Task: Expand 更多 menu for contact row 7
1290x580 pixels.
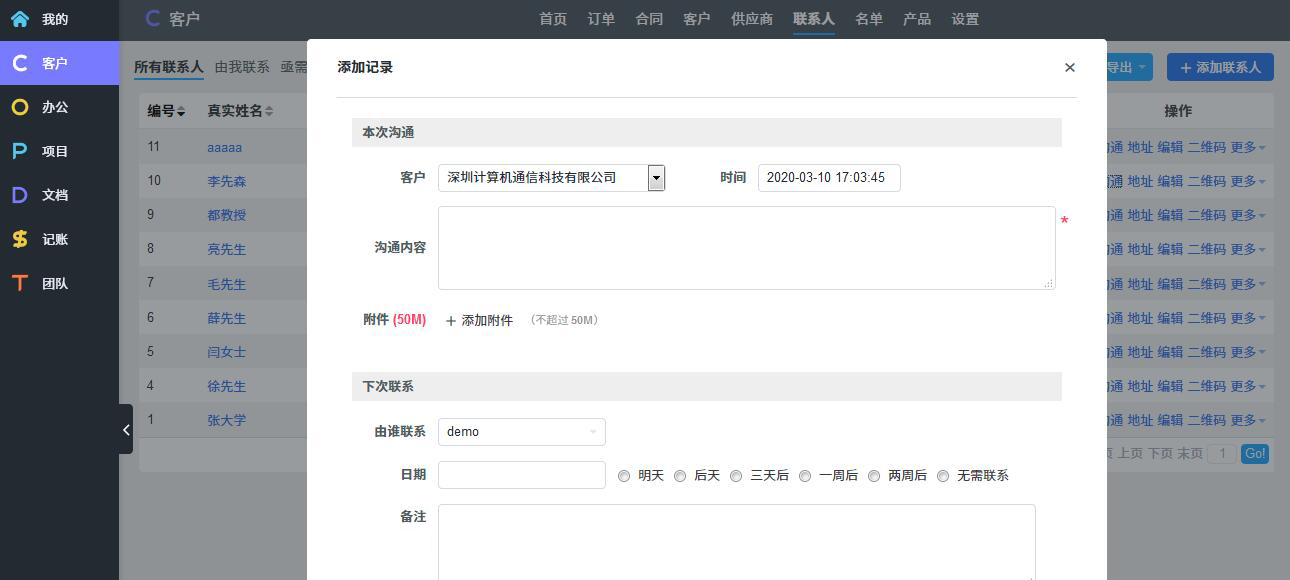Action: 1248,284
